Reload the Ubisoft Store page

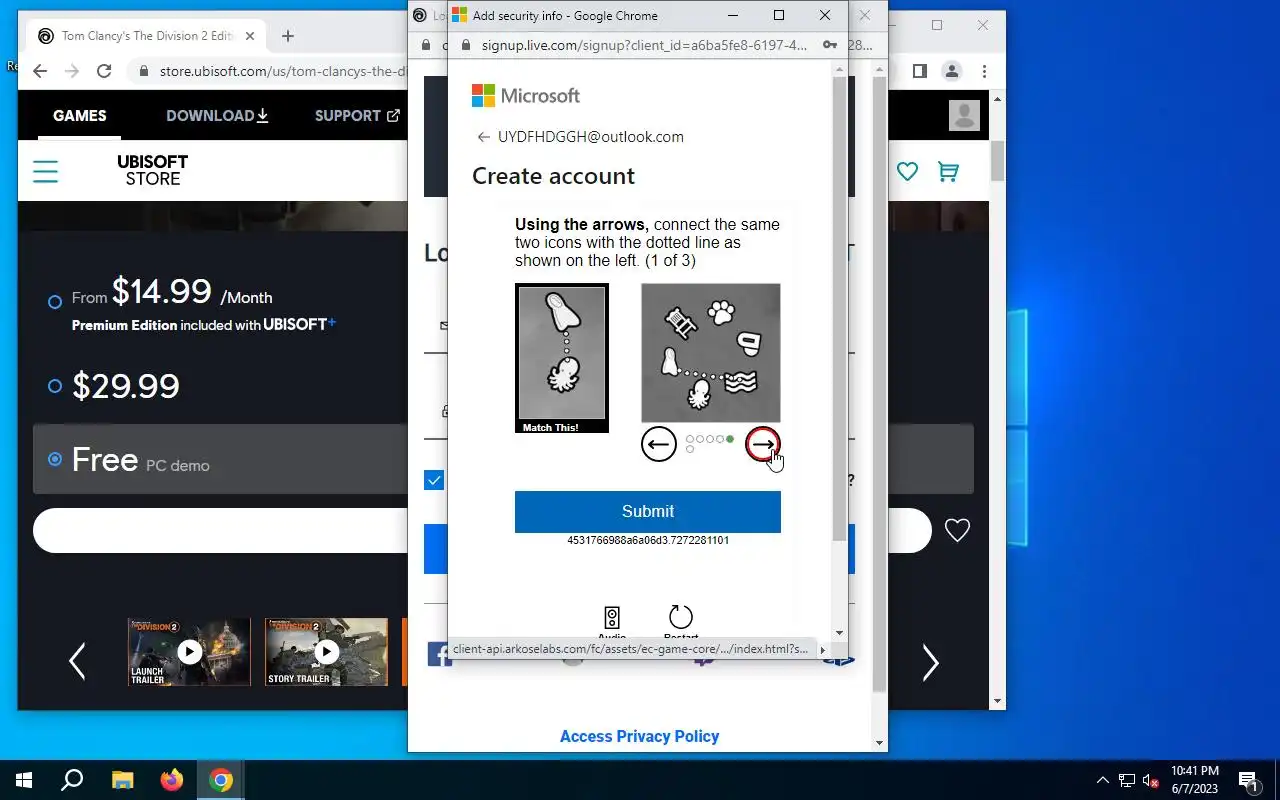(x=104, y=71)
